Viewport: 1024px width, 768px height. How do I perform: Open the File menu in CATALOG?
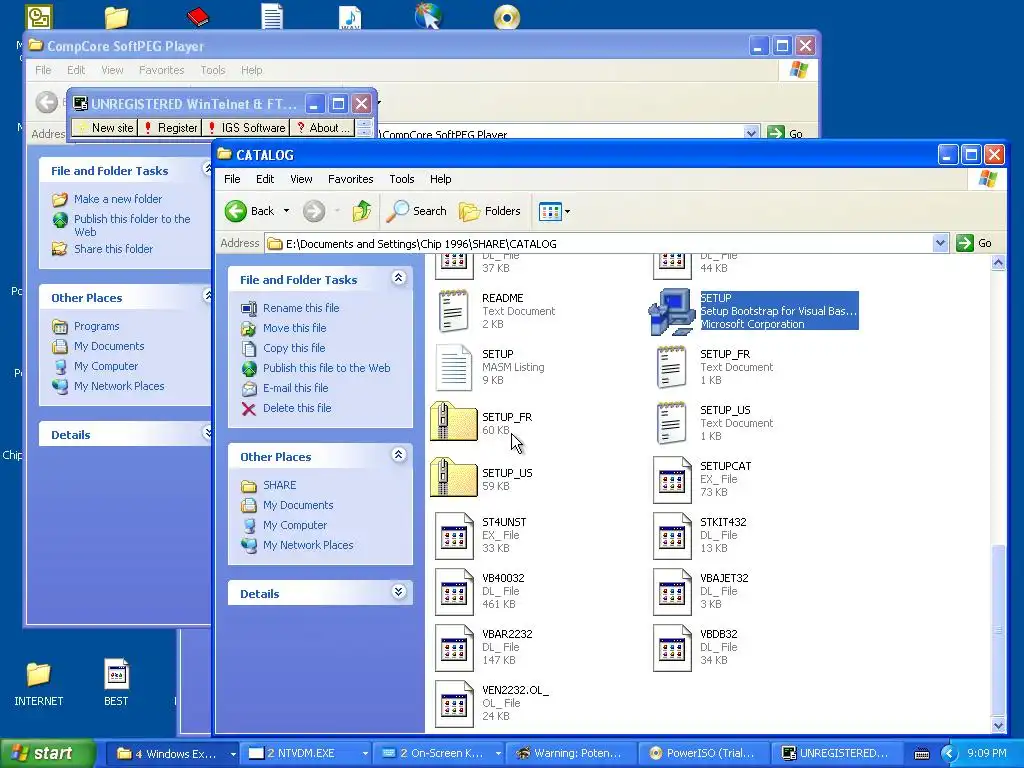pos(232,179)
